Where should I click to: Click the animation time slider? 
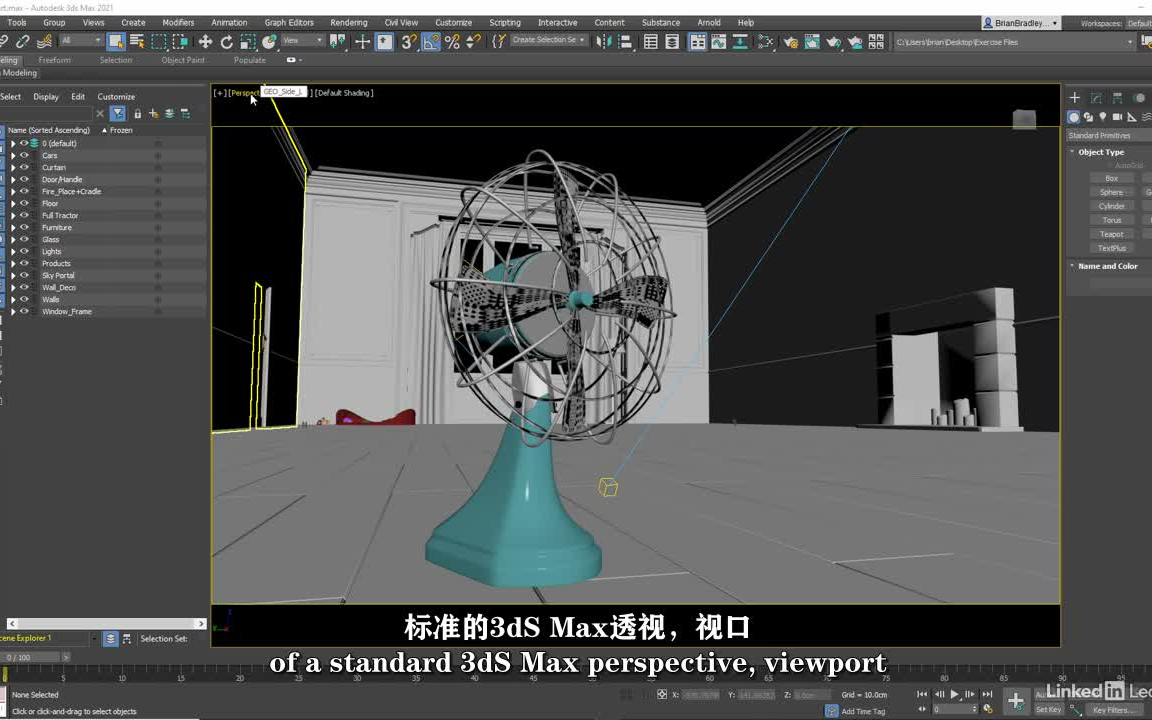click(x=30, y=657)
